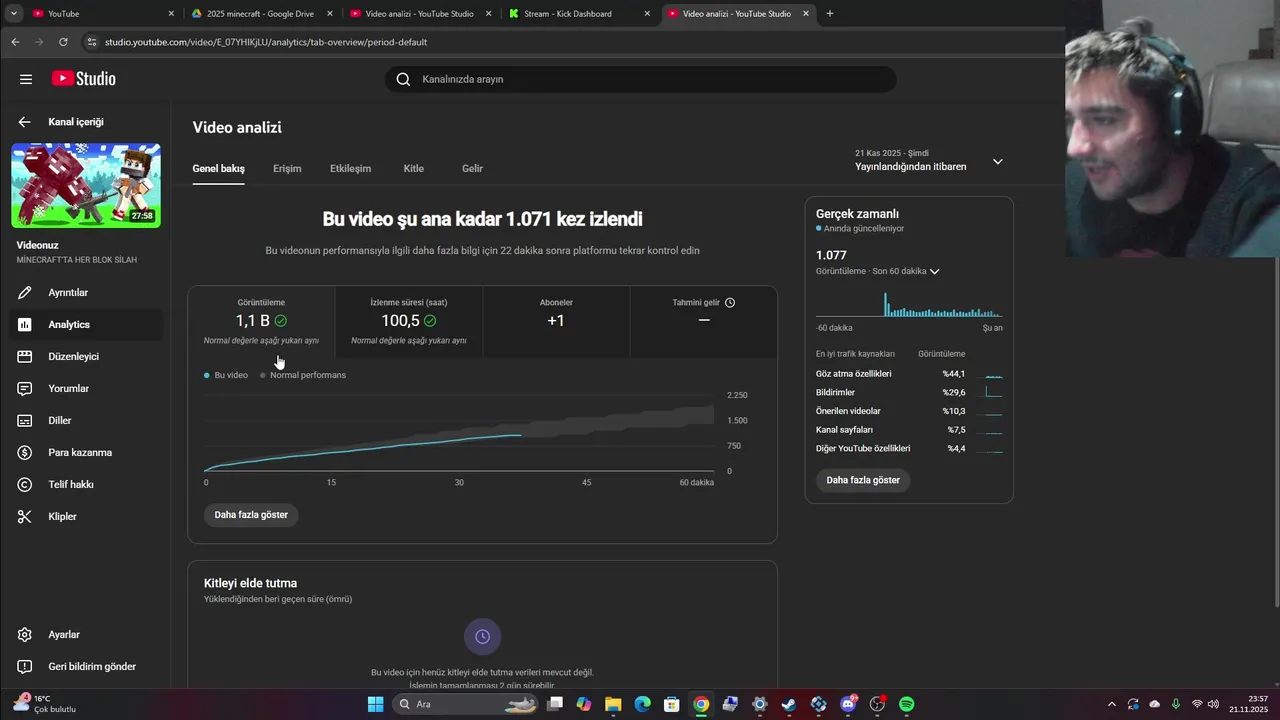
Task: Click Diğer YouTube özellikleri row
Action: click(909, 449)
